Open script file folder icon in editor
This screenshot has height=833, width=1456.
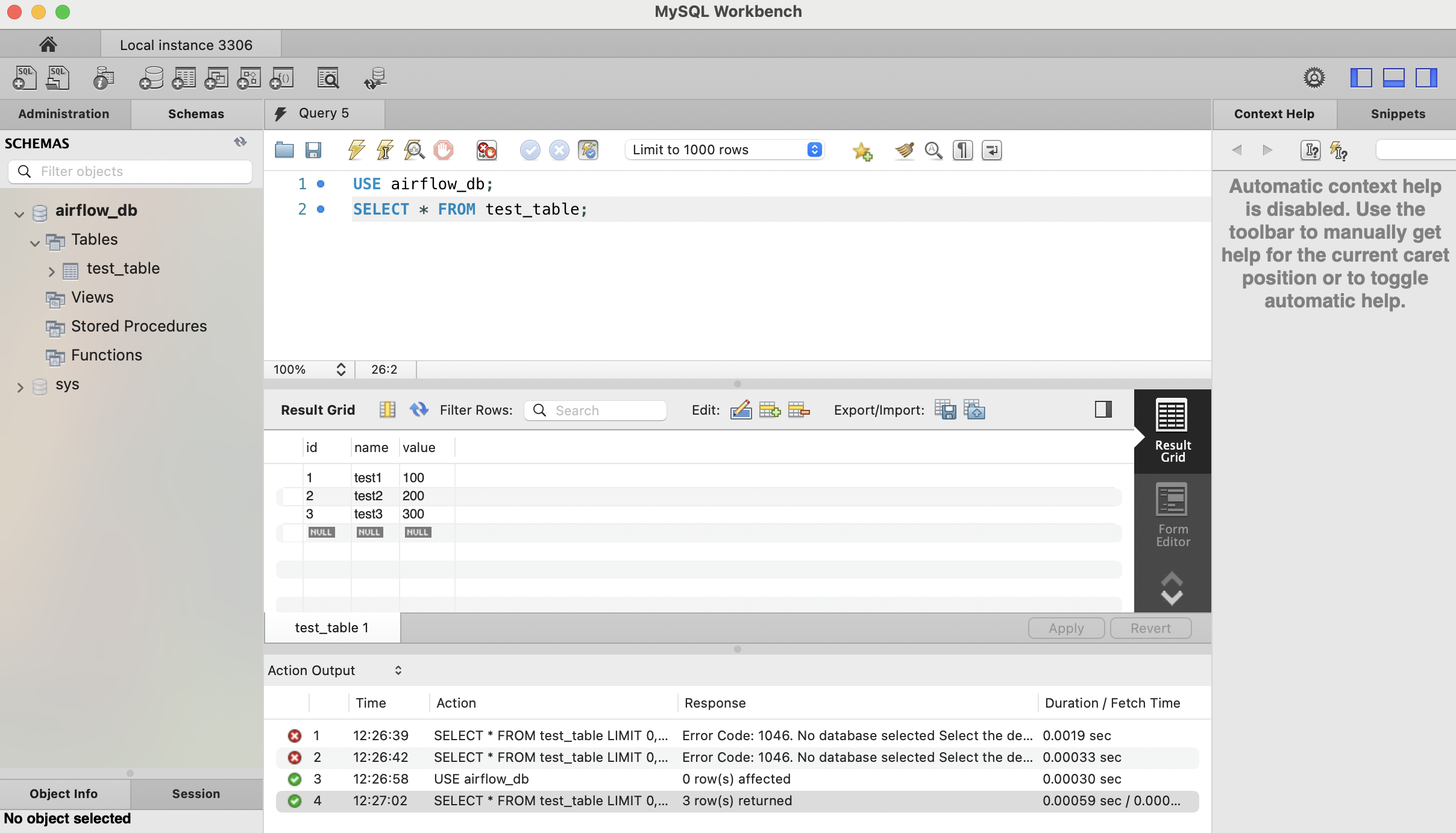pyautogui.click(x=284, y=150)
